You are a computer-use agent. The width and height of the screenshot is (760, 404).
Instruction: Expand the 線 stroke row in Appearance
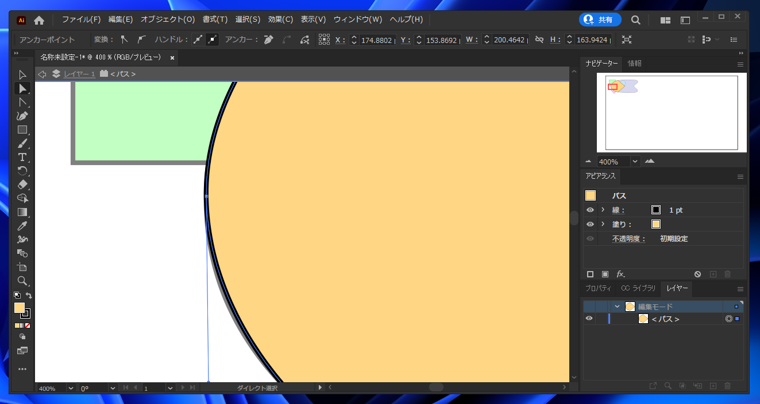tap(602, 210)
